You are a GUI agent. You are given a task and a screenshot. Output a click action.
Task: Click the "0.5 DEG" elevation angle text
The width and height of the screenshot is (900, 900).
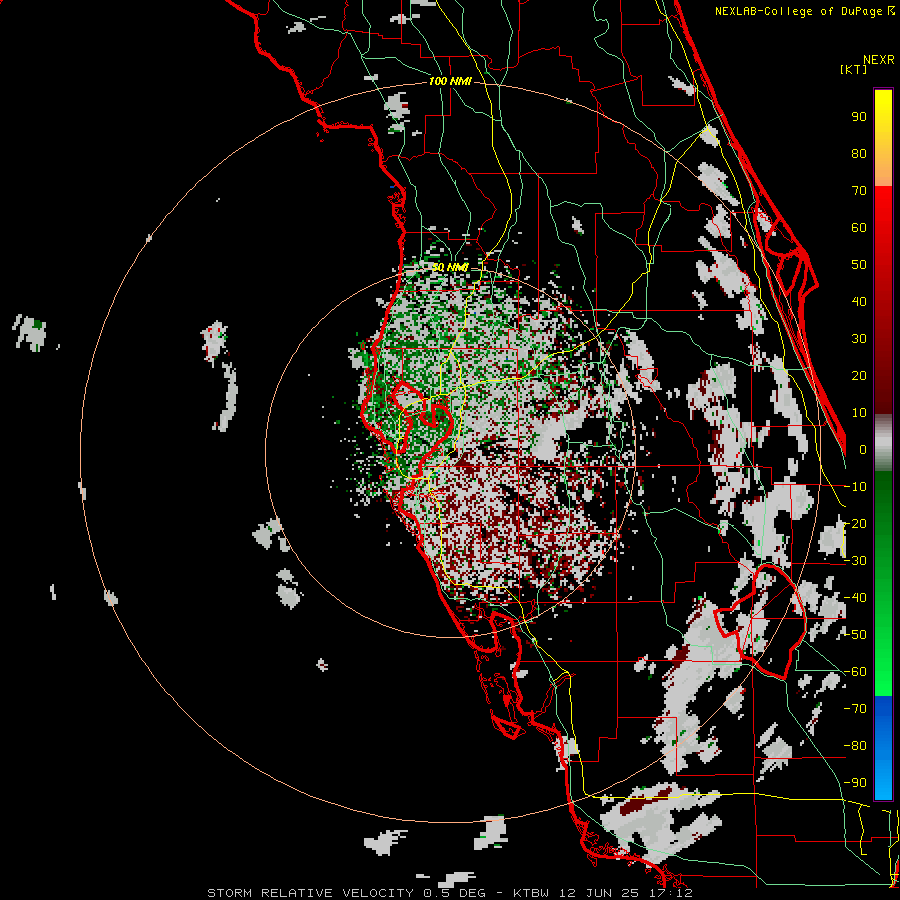pyautogui.click(x=455, y=893)
